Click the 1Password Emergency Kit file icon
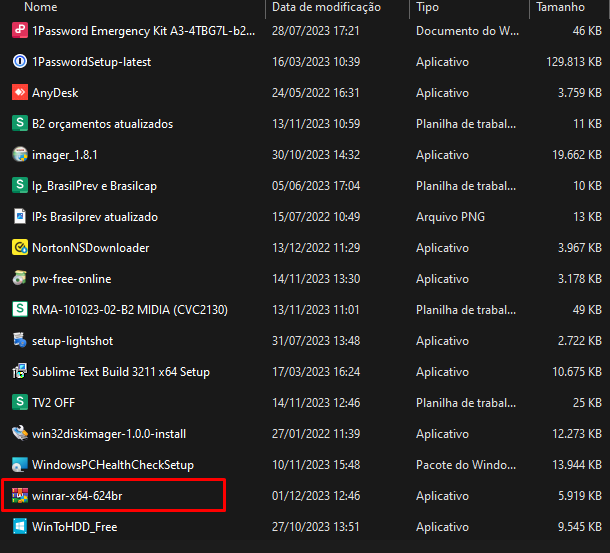Image resolution: width=610 pixels, height=553 pixels. [20, 31]
